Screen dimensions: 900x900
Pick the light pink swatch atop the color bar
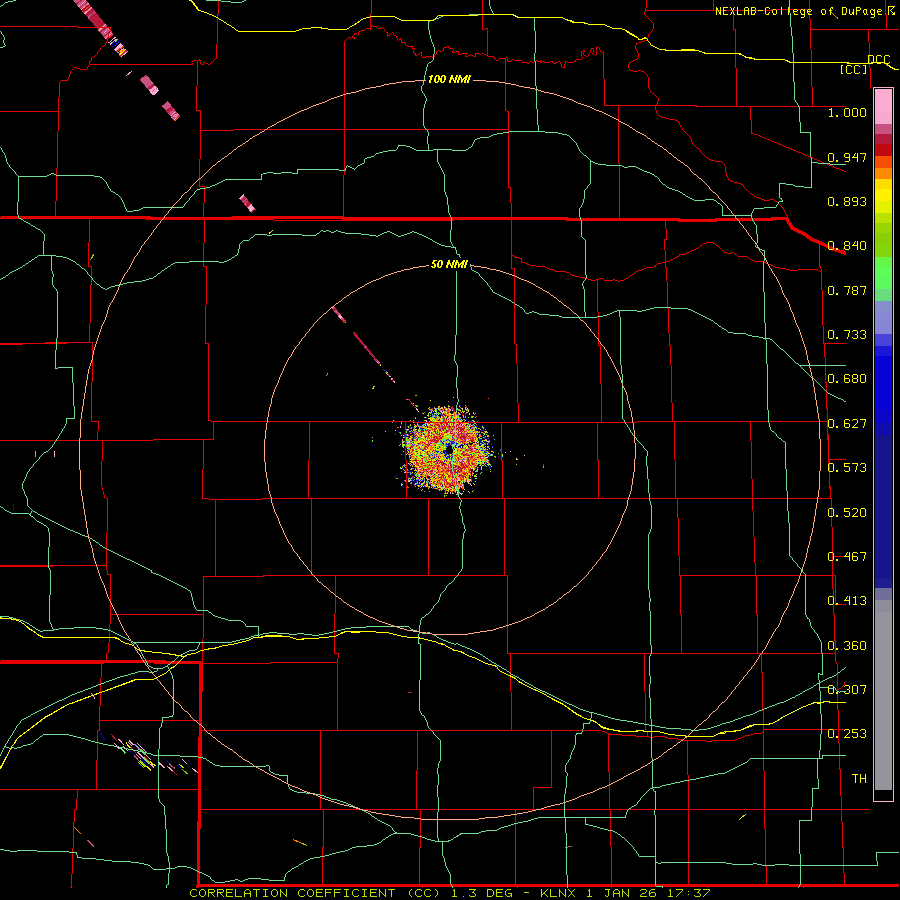tap(883, 107)
